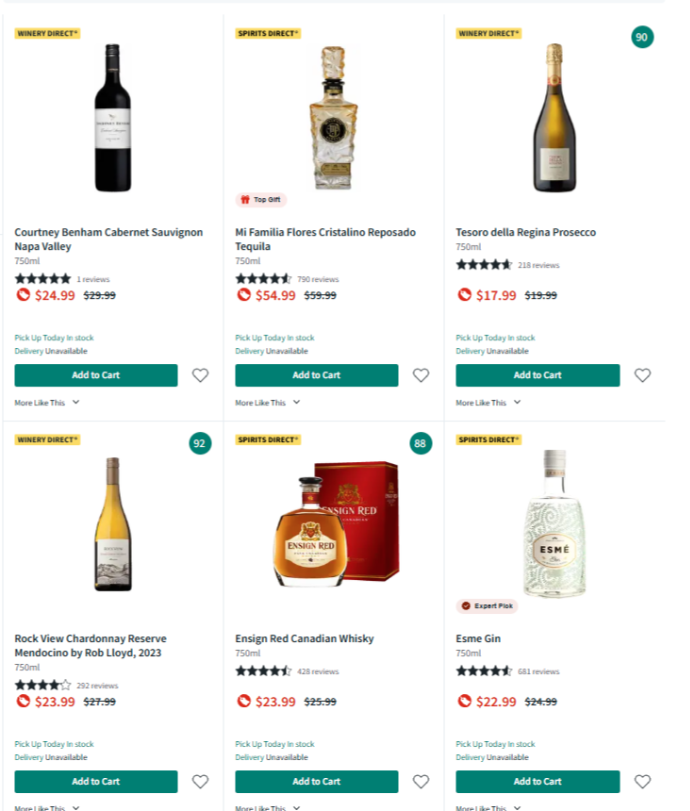Image resolution: width=690 pixels, height=811 pixels.
Task: Click the 92 rating badge on Rock View Chardonnay
Action: tap(199, 442)
